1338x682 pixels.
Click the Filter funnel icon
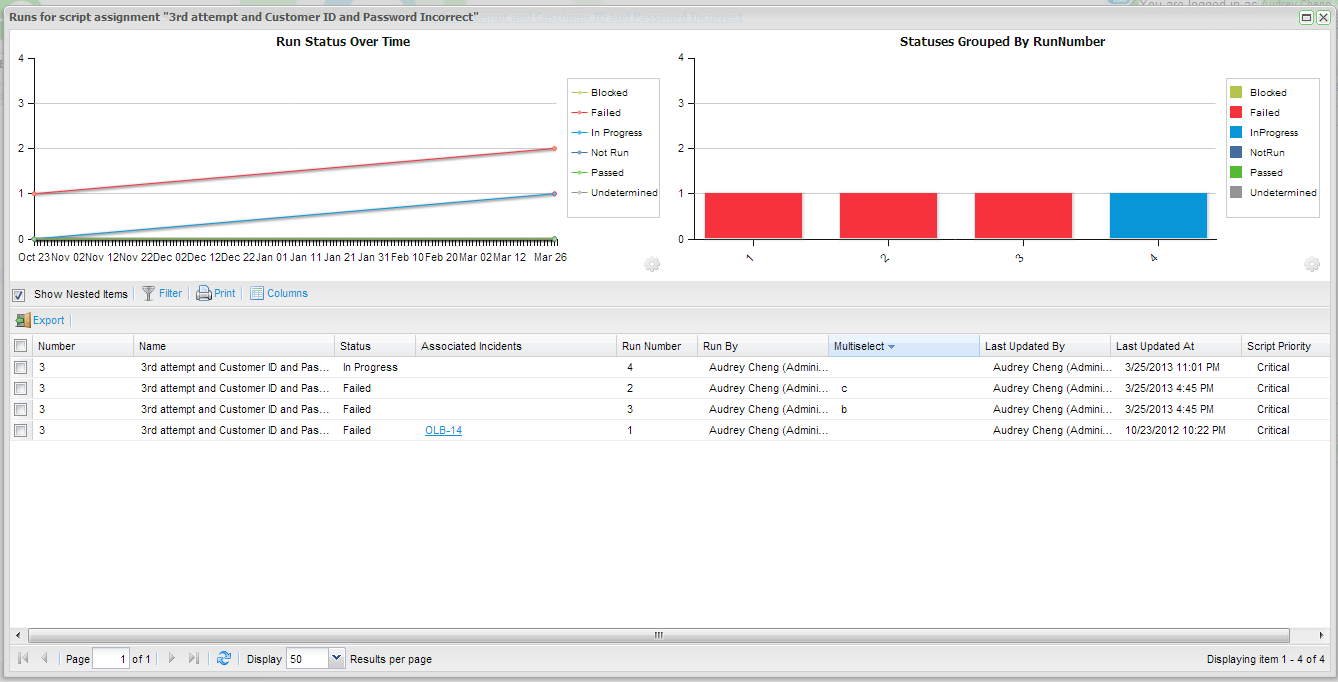pyautogui.click(x=148, y=293)
